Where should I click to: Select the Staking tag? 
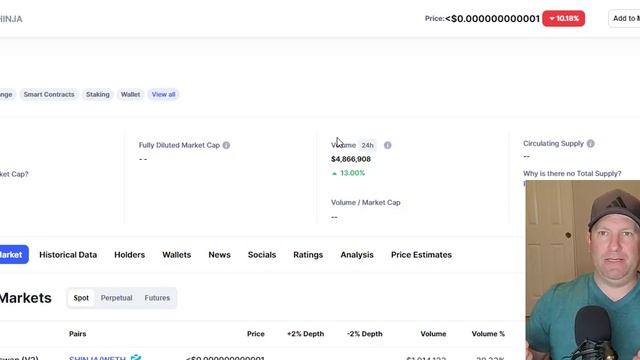[98, 94]
